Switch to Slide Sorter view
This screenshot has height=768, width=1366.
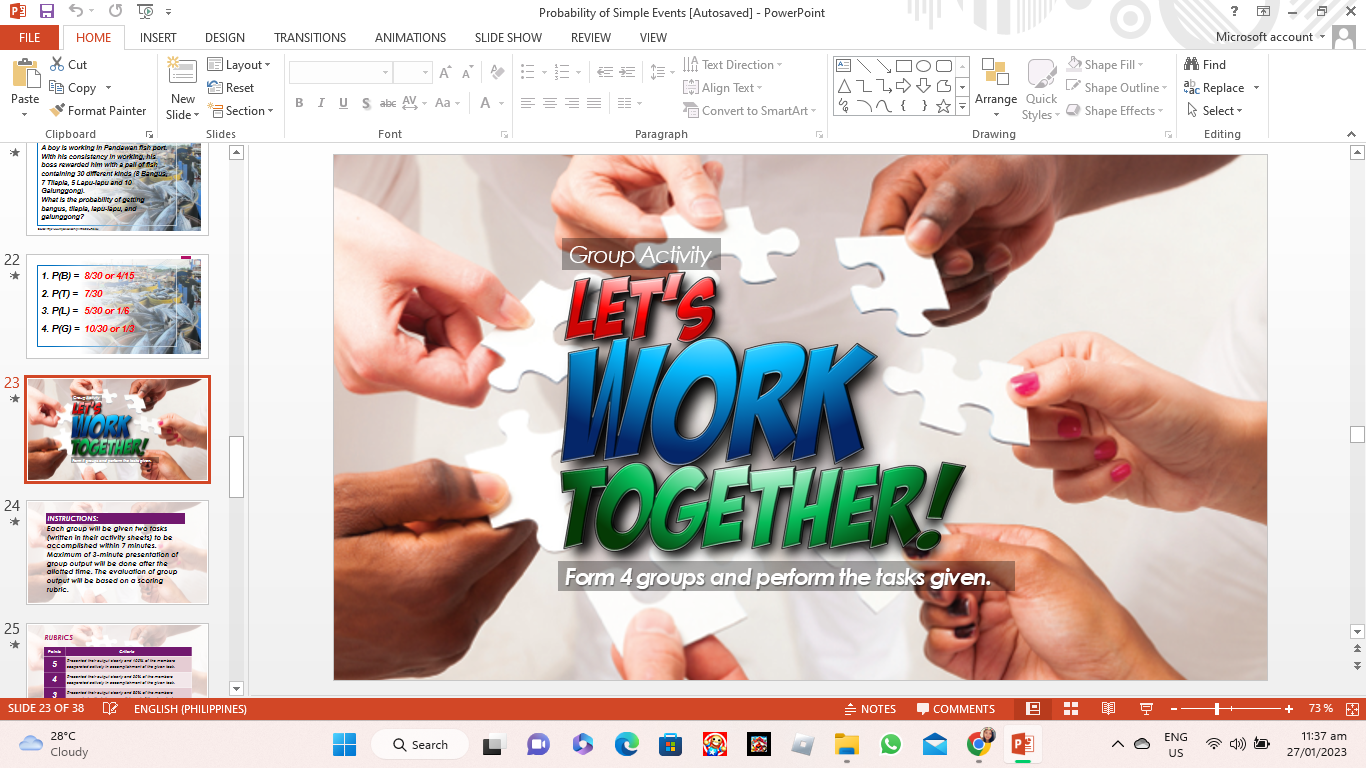tap(1071, 709)
